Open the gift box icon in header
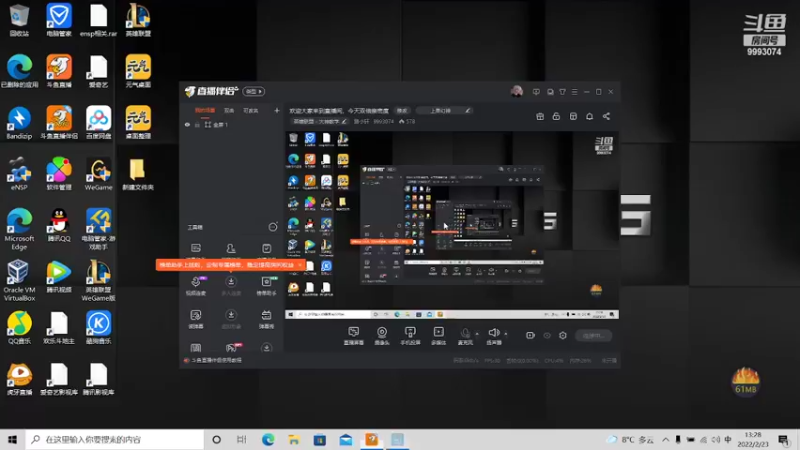800x450 pixels. pos(540,116)
